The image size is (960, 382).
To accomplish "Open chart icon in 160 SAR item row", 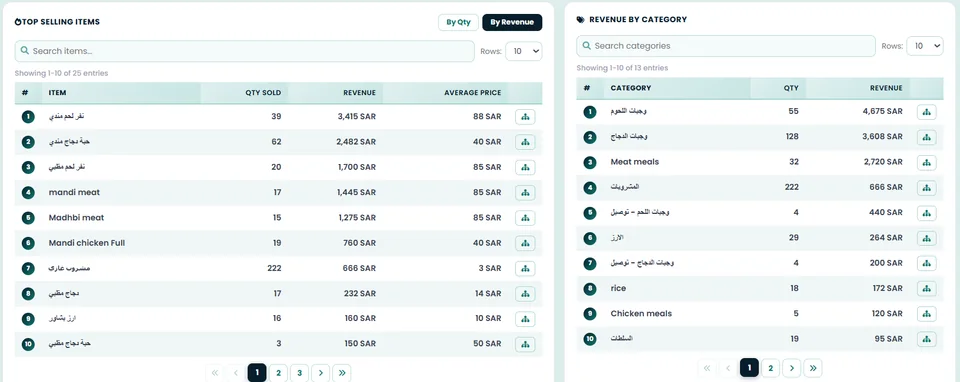I will [x=525, y=319].
